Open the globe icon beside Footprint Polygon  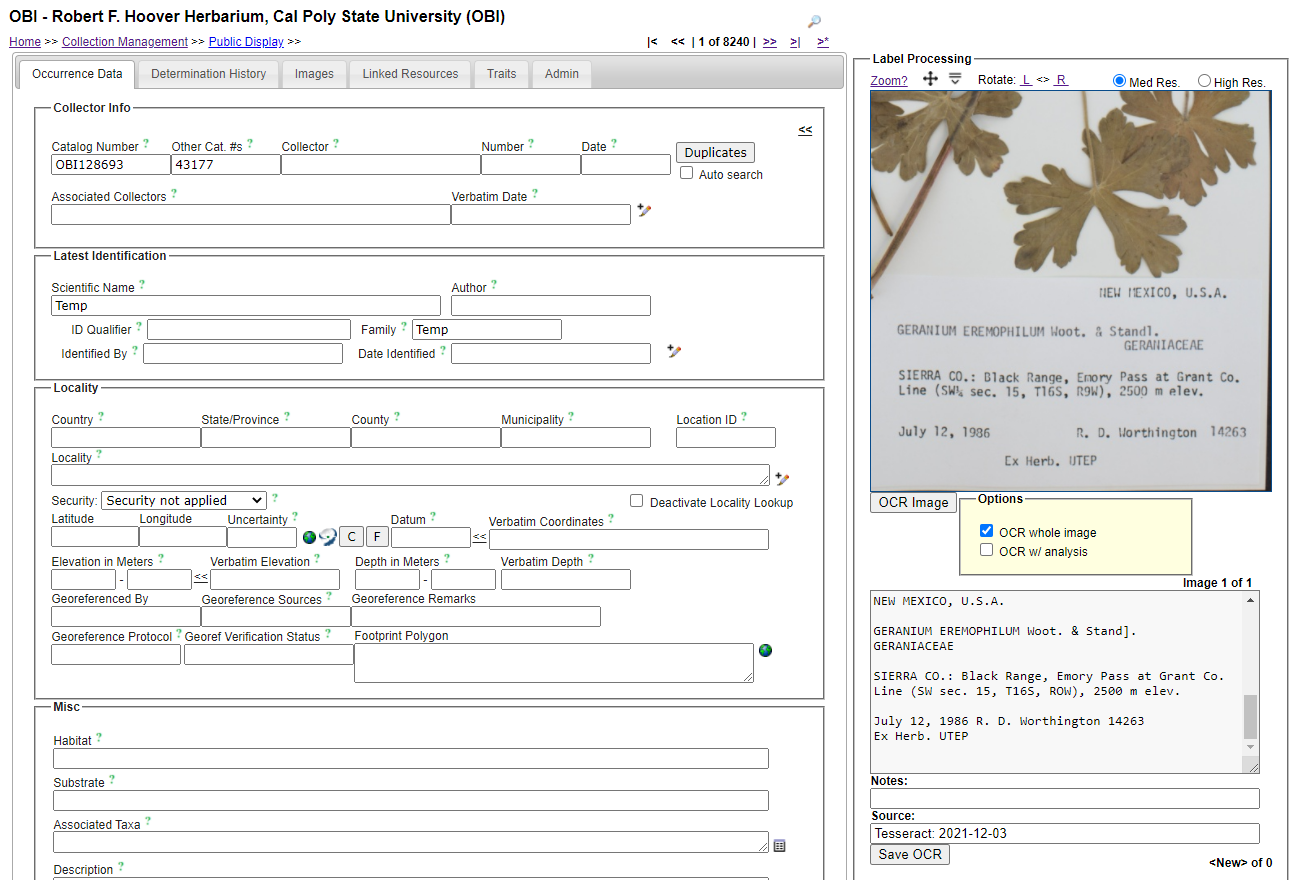pyautogui.click(x=765, y=650)
